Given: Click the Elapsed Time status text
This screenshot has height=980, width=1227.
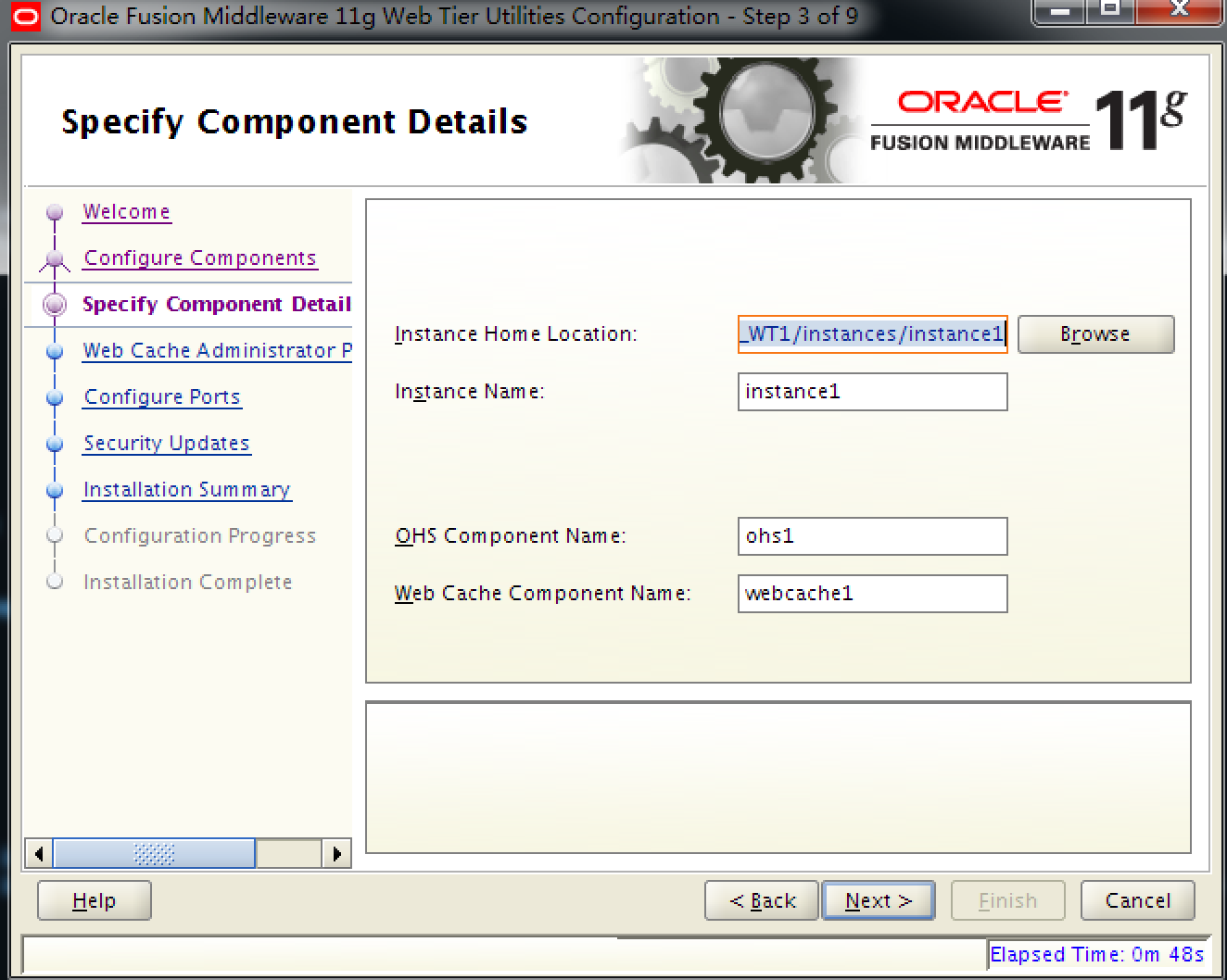Looking at the screenshot, I should pos(1097,954).
